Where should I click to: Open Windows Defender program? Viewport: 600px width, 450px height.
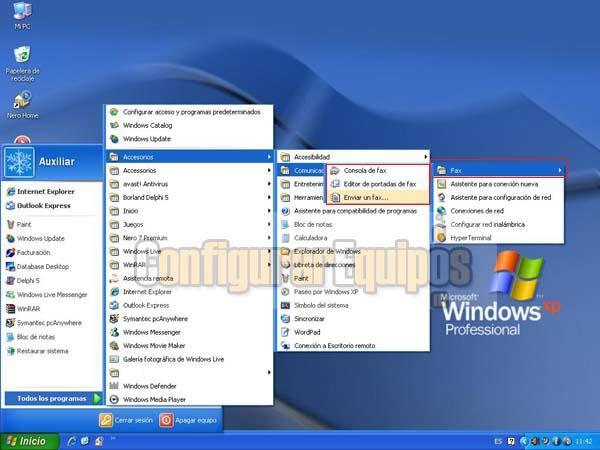pos(189,386)
